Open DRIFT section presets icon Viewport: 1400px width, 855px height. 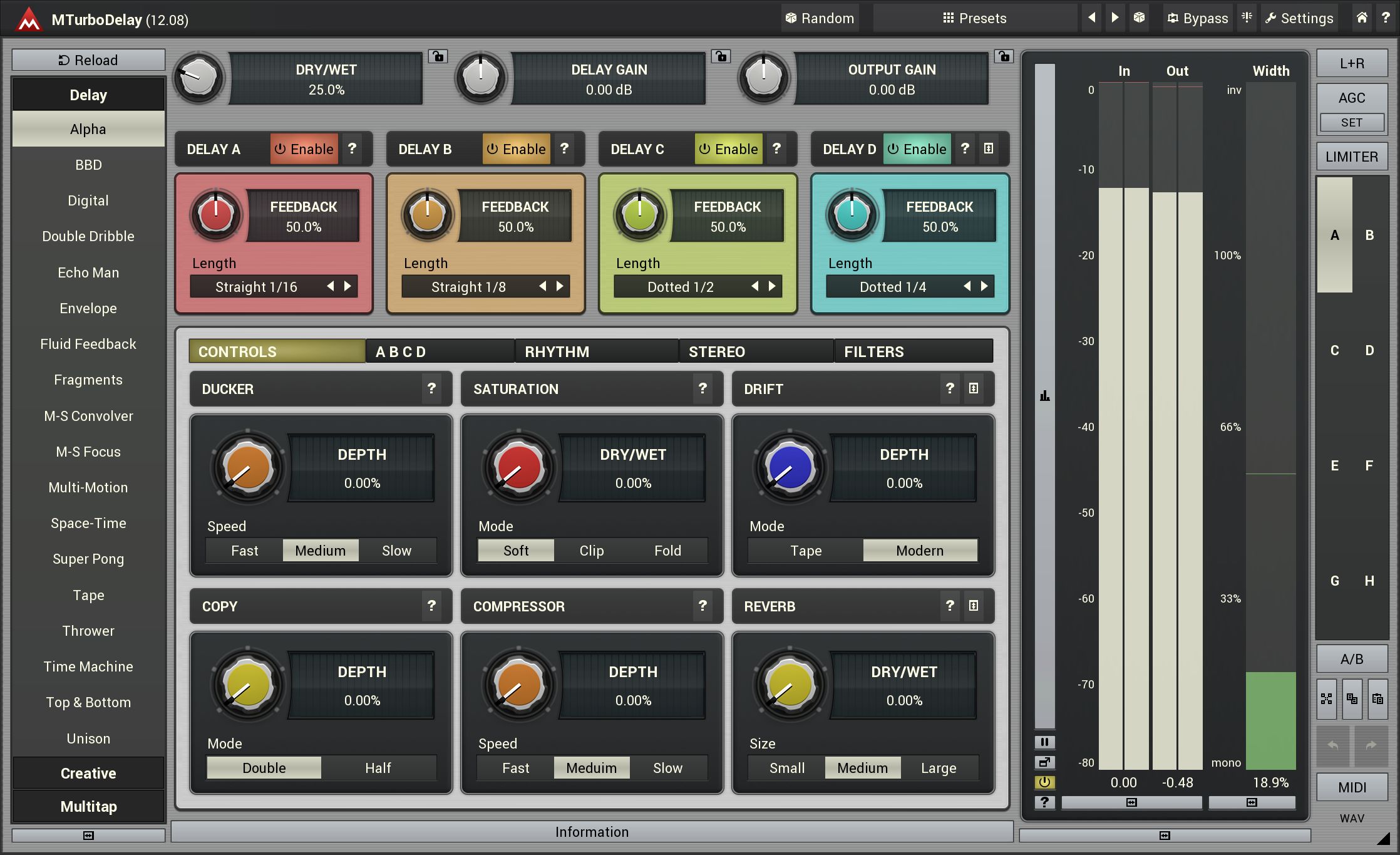tap(974, 388)
